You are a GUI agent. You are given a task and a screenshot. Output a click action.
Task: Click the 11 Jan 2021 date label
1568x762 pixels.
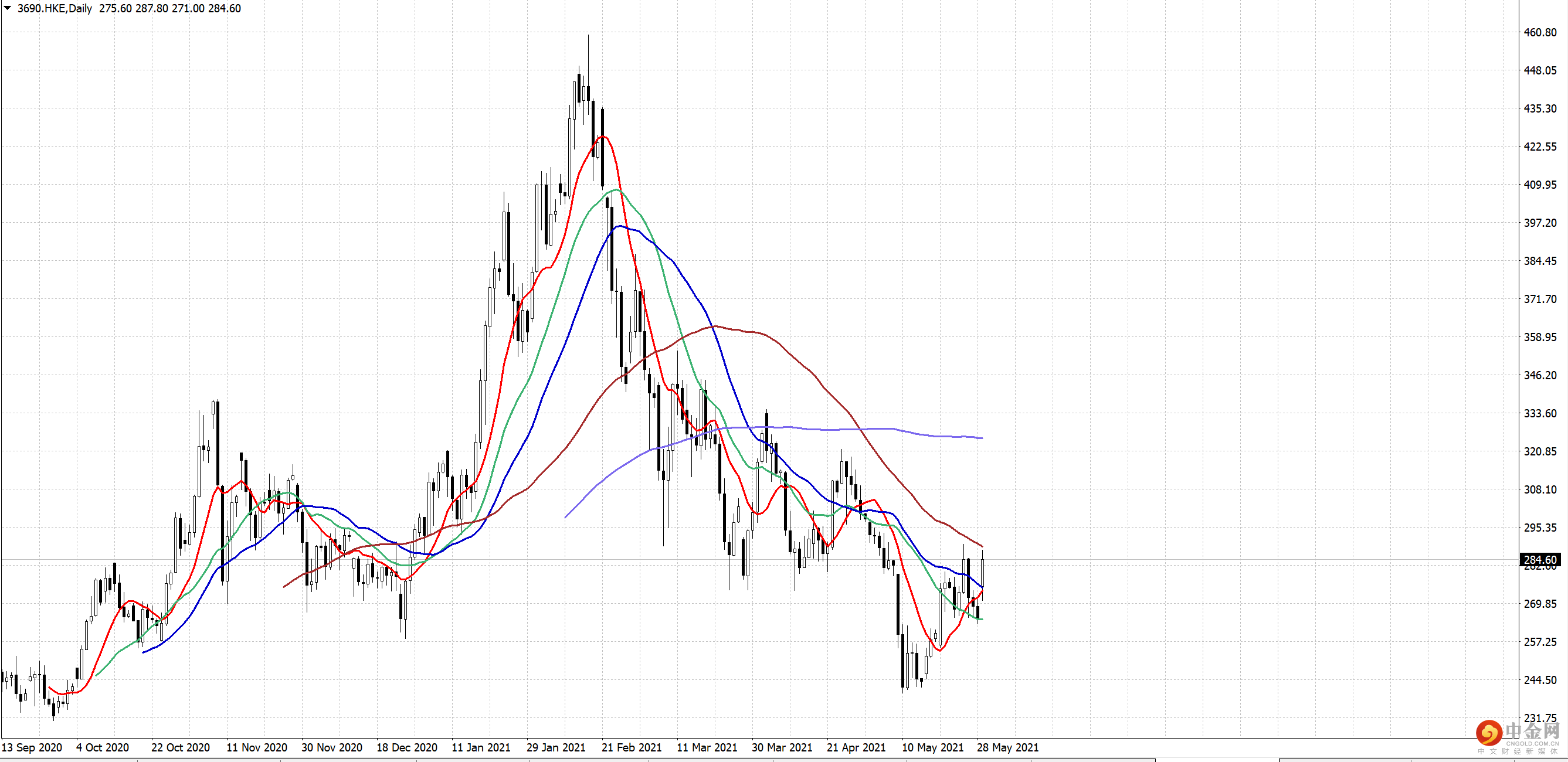(481, 747)
